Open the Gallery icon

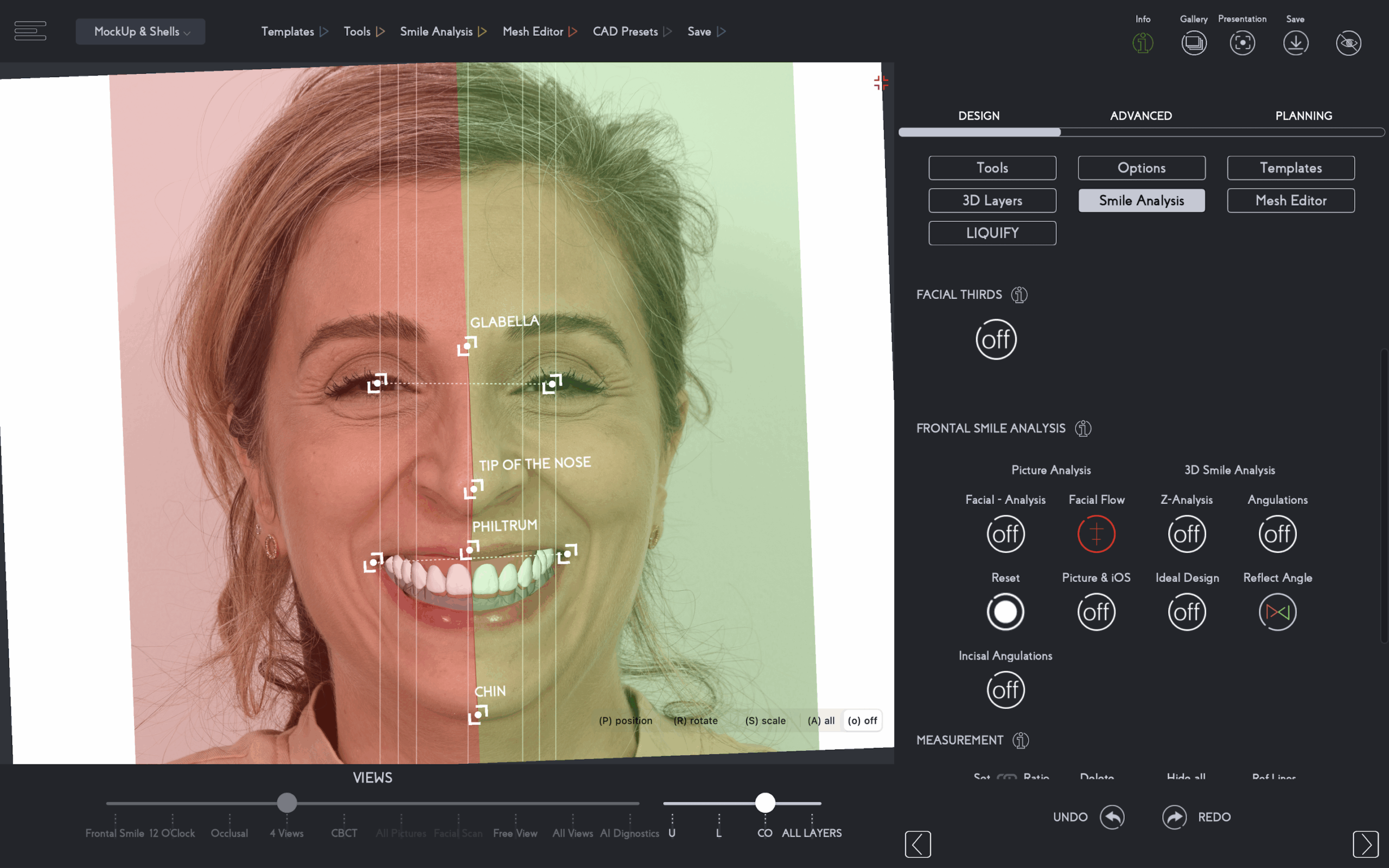coord(1193,43)
